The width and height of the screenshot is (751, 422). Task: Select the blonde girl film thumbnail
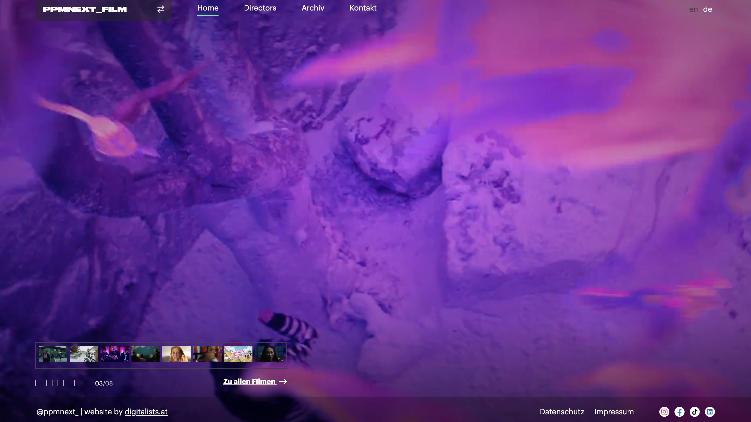[176, 354]
